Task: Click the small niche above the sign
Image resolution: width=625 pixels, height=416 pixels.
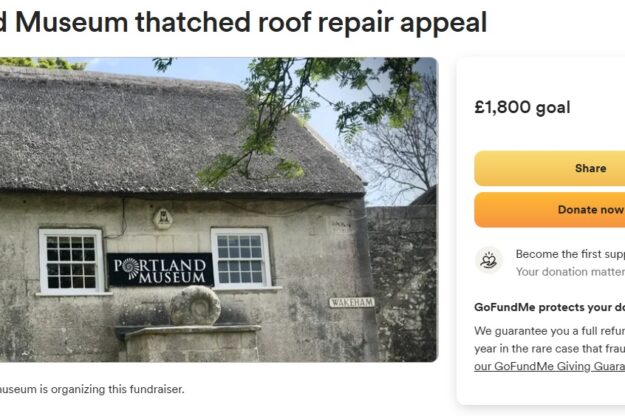Action: pyautogui.click(x=162, y=217)
